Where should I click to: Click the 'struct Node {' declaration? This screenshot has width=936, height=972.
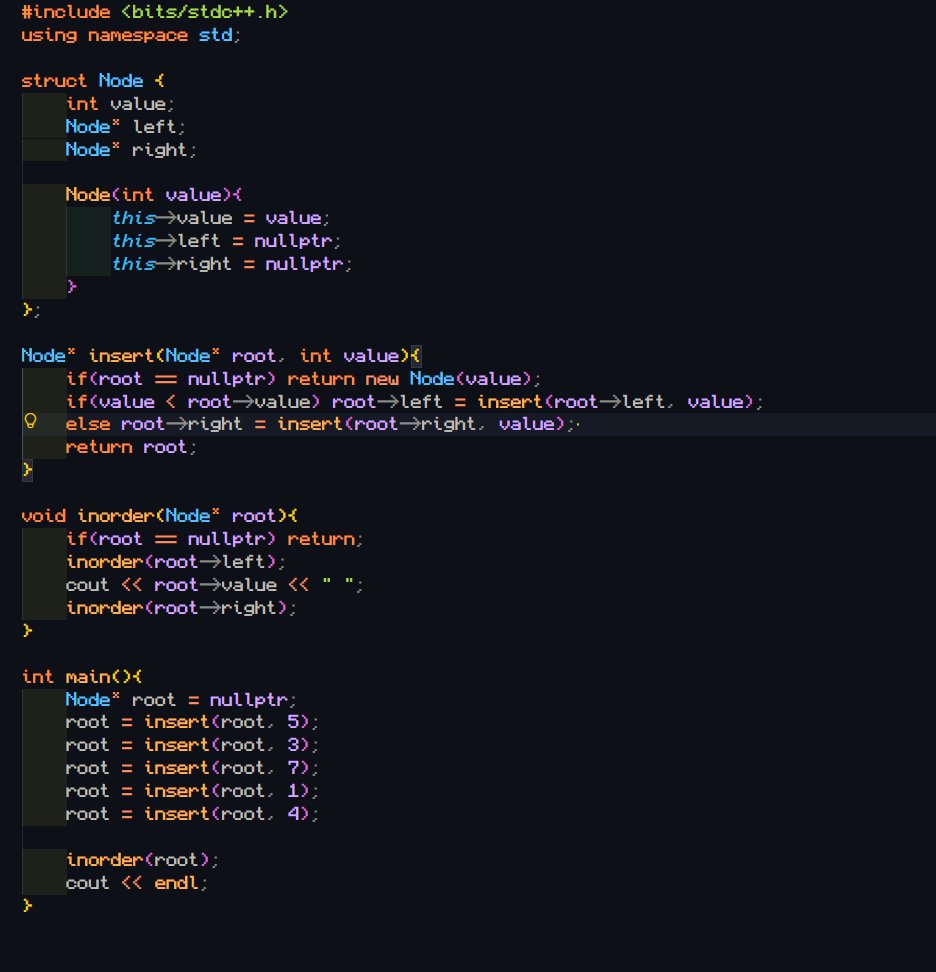coord(93,81)
